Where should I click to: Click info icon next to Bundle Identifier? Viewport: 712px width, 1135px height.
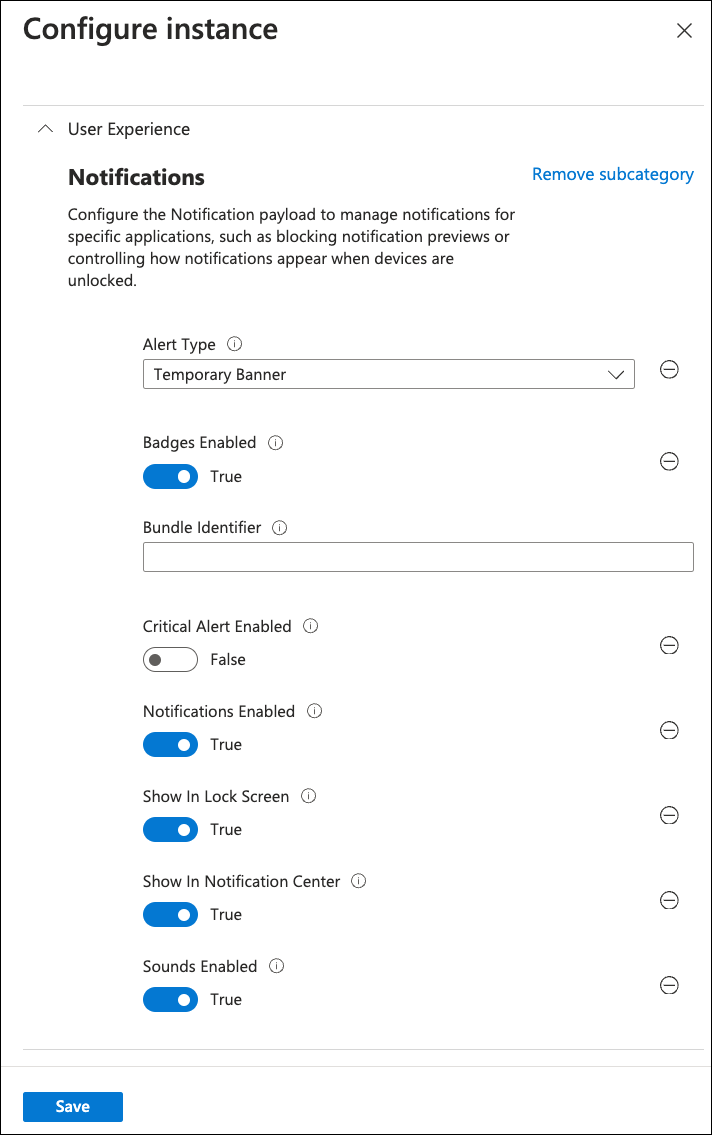tap(280, 527)
